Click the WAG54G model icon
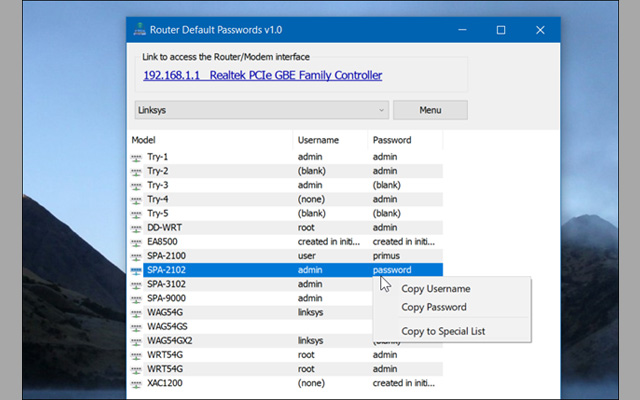 (x=137, y=313)
